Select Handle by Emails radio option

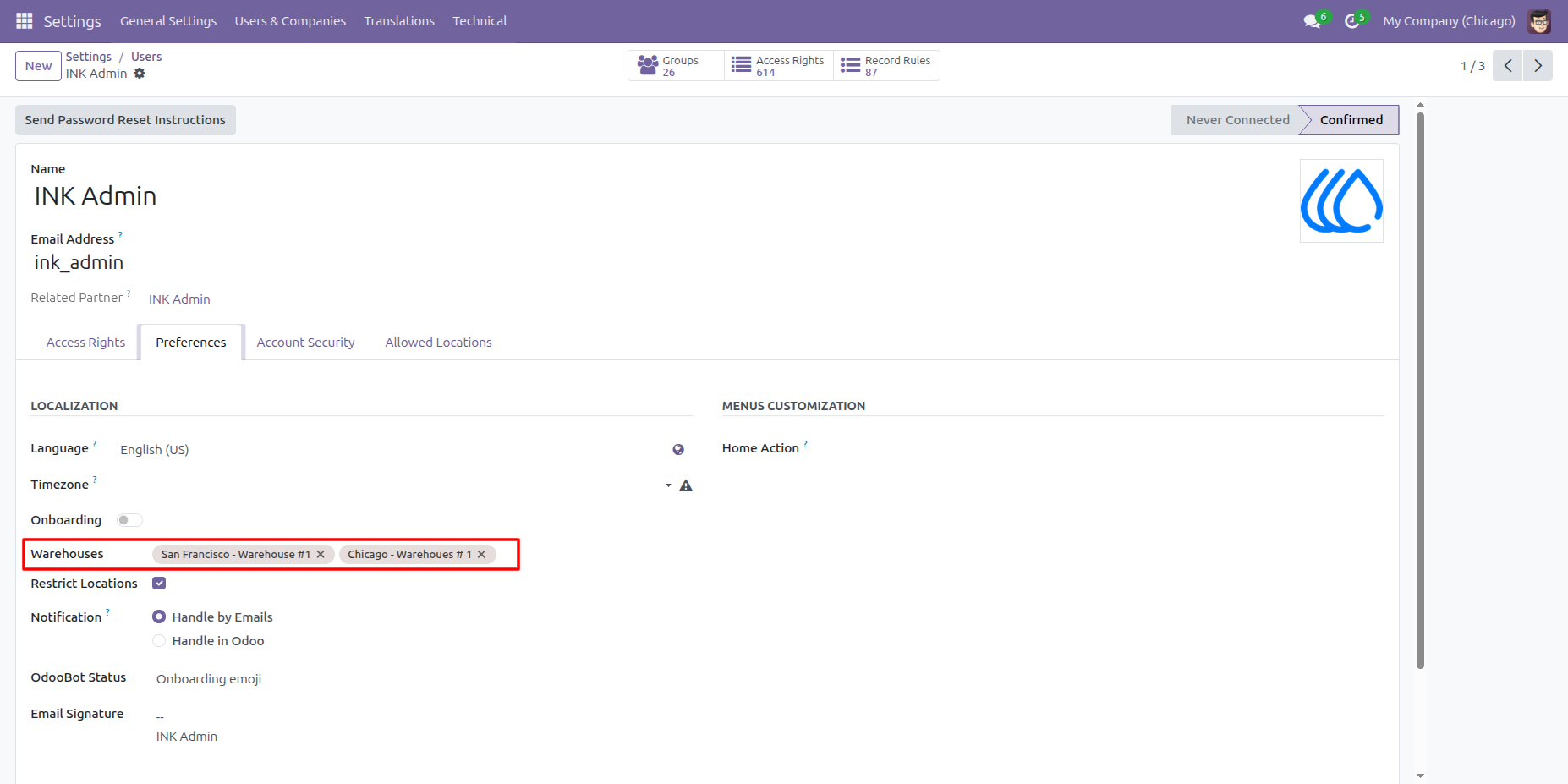[x=159, y=617]
